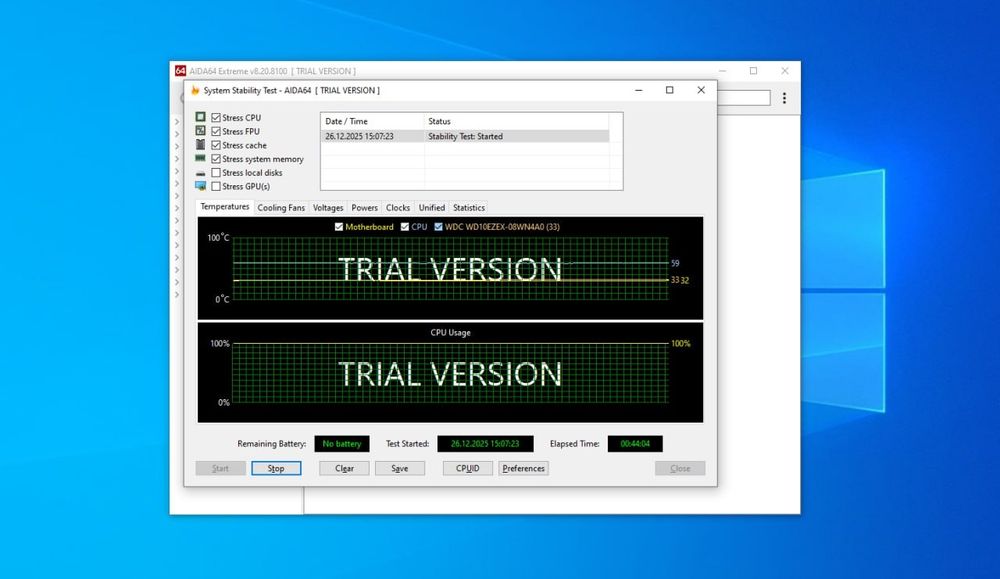Open the Statistics tab
Viewport: 1000px width, 579px height.
tap(469, 208)
